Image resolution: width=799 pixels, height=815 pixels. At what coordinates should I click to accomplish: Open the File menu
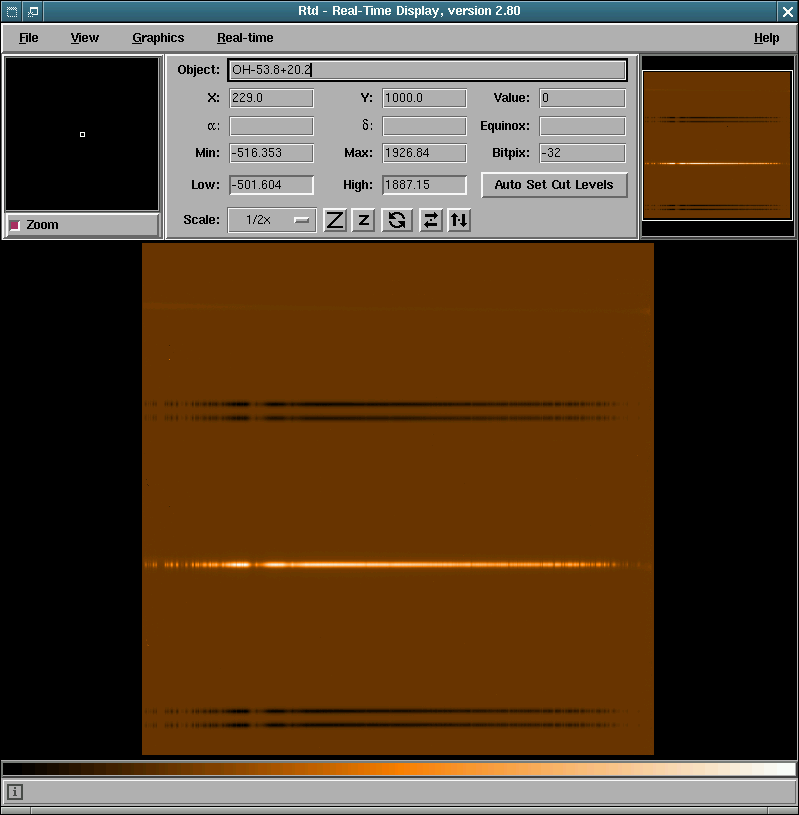29,38
